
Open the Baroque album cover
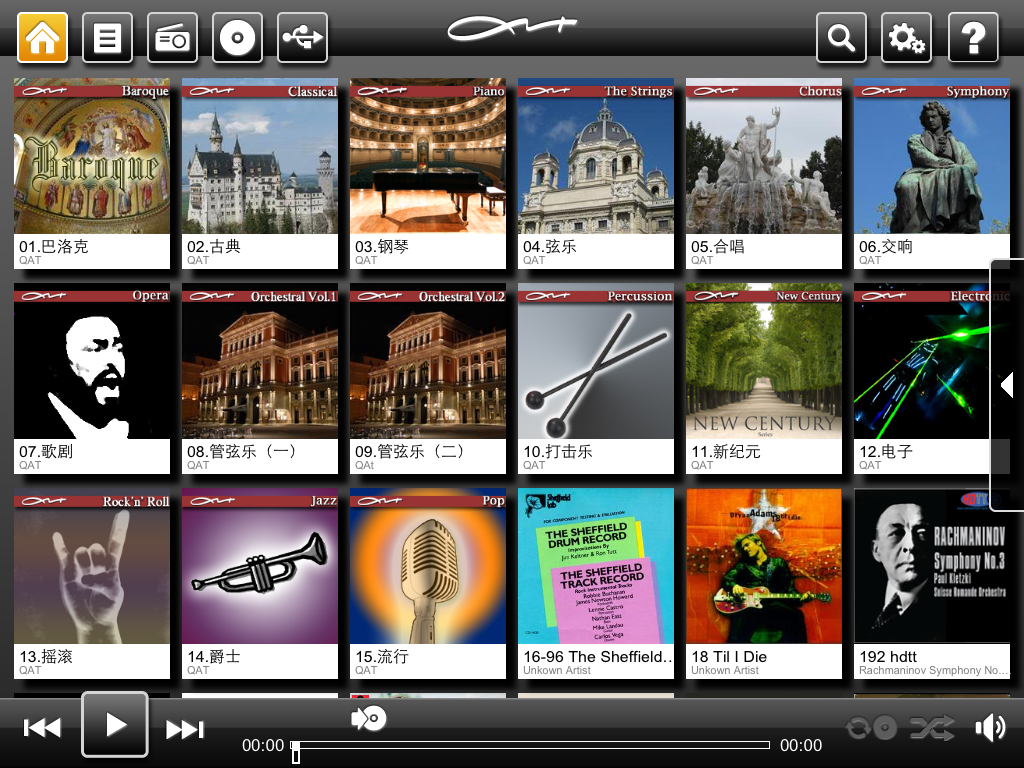[92, 156]
